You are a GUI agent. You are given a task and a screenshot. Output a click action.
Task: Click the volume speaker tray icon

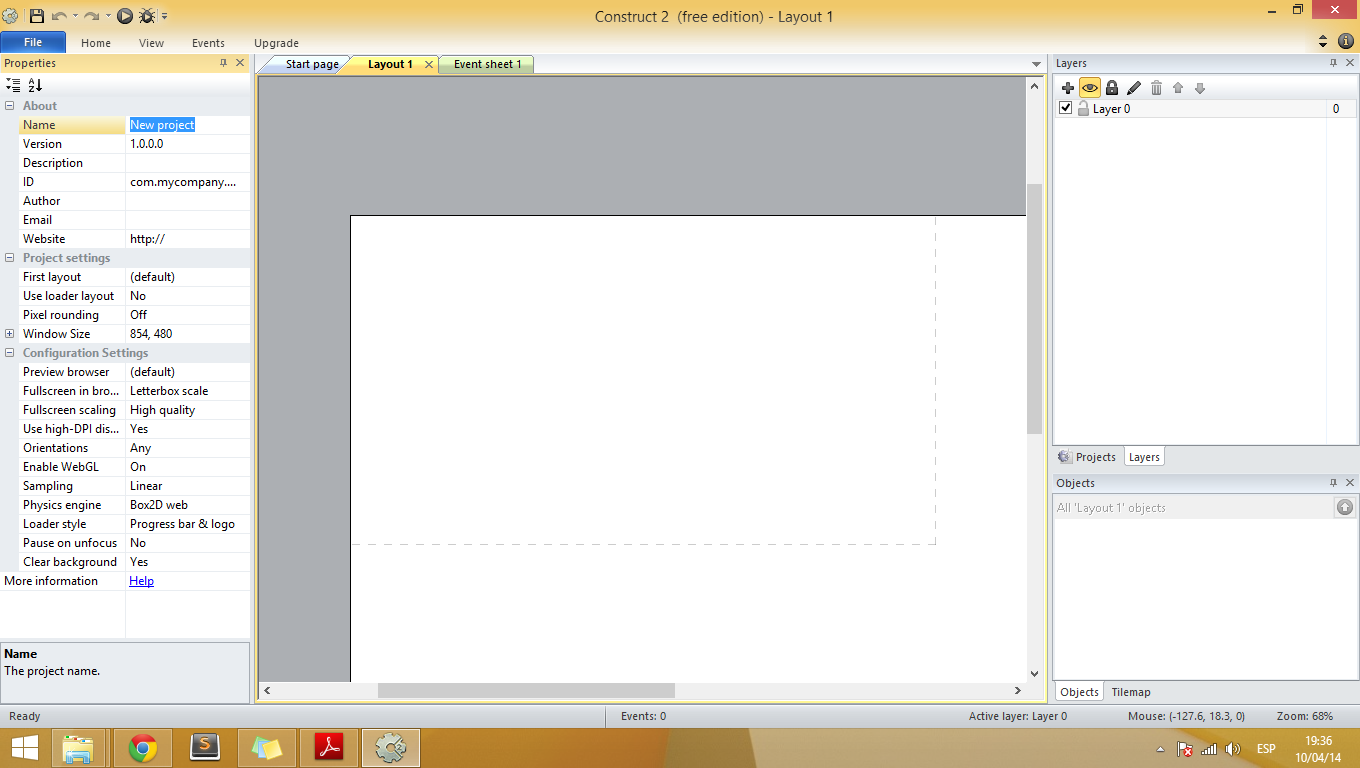(x=1232, y=749)
